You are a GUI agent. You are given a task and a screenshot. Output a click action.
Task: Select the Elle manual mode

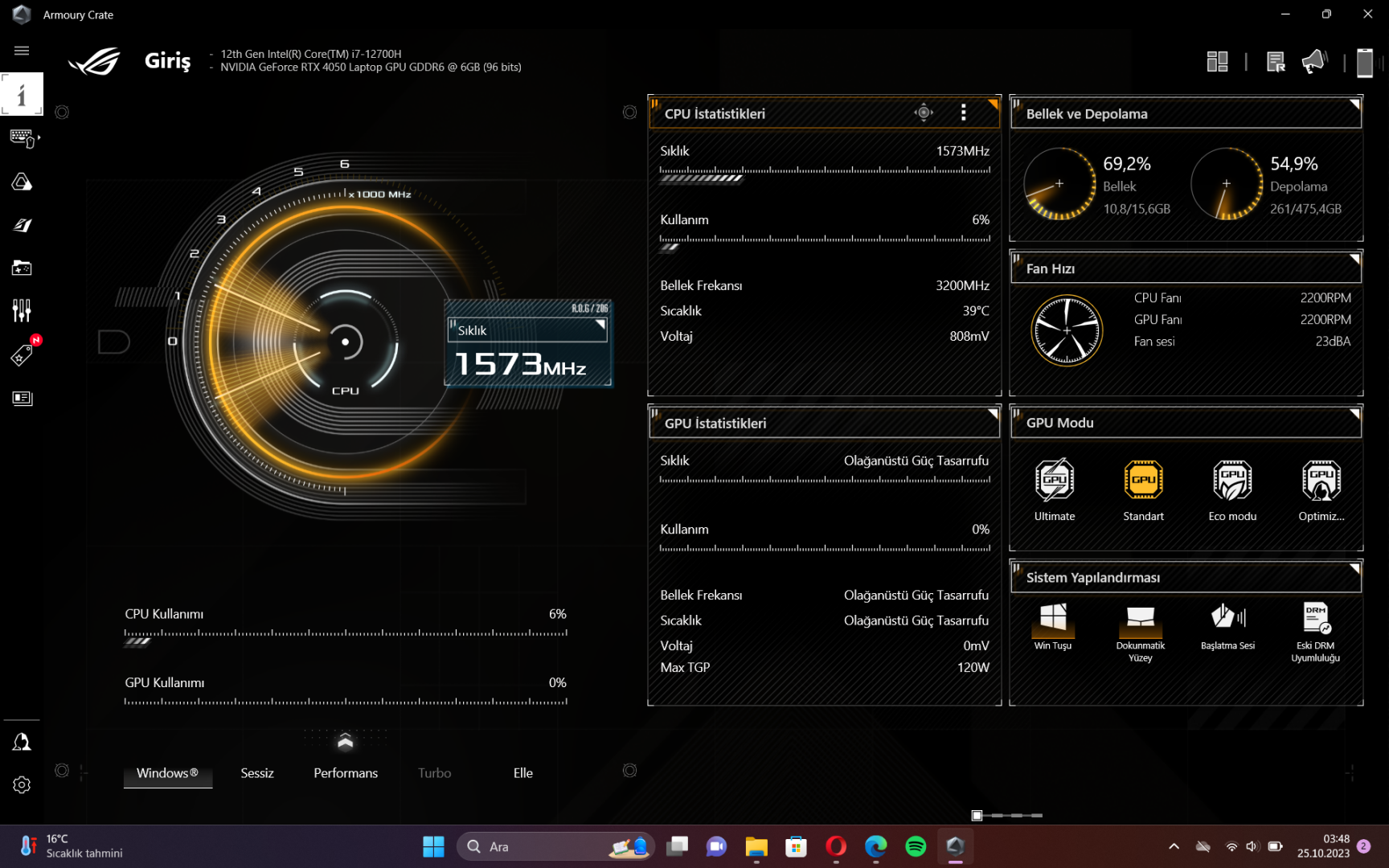click(522, 773)
